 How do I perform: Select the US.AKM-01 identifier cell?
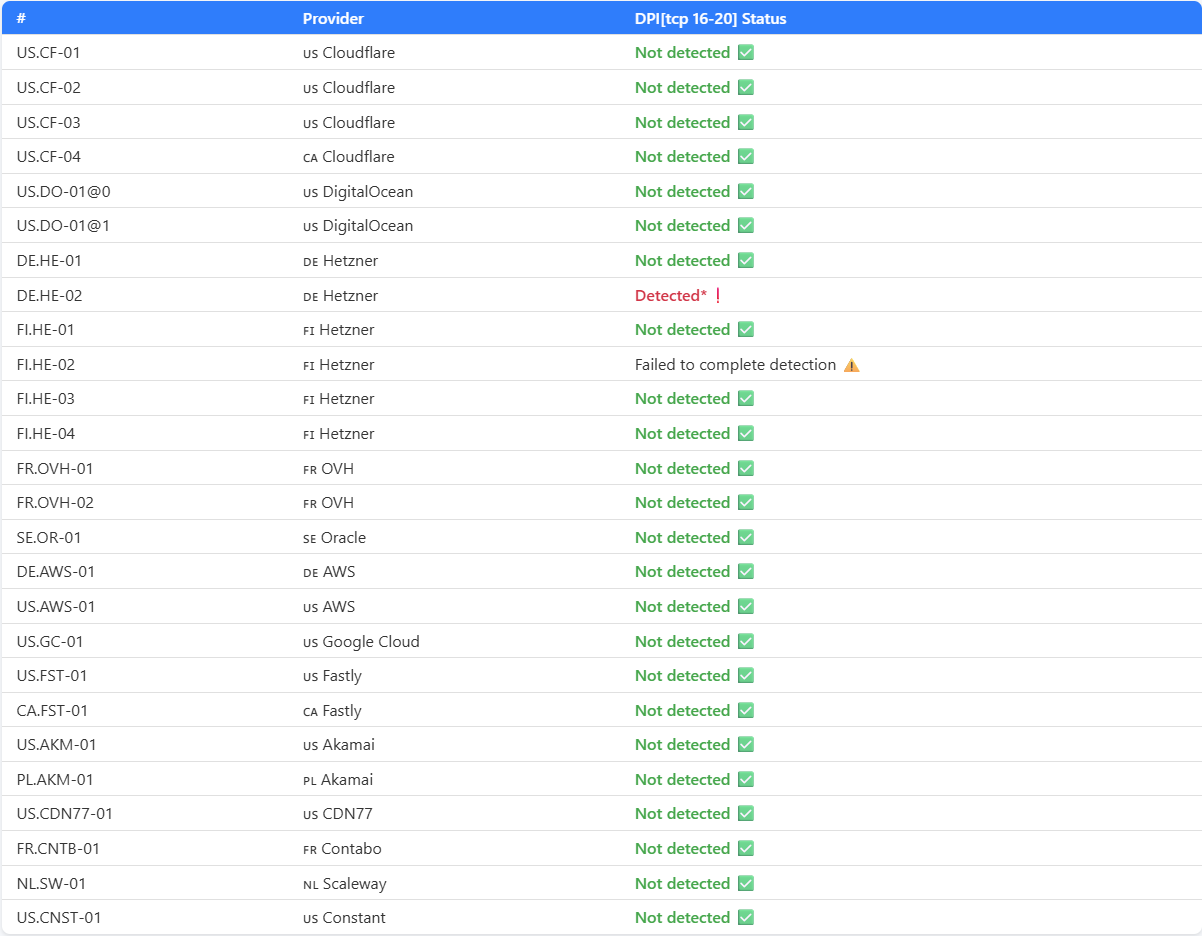pyautogui.click(x=57, y=745)
